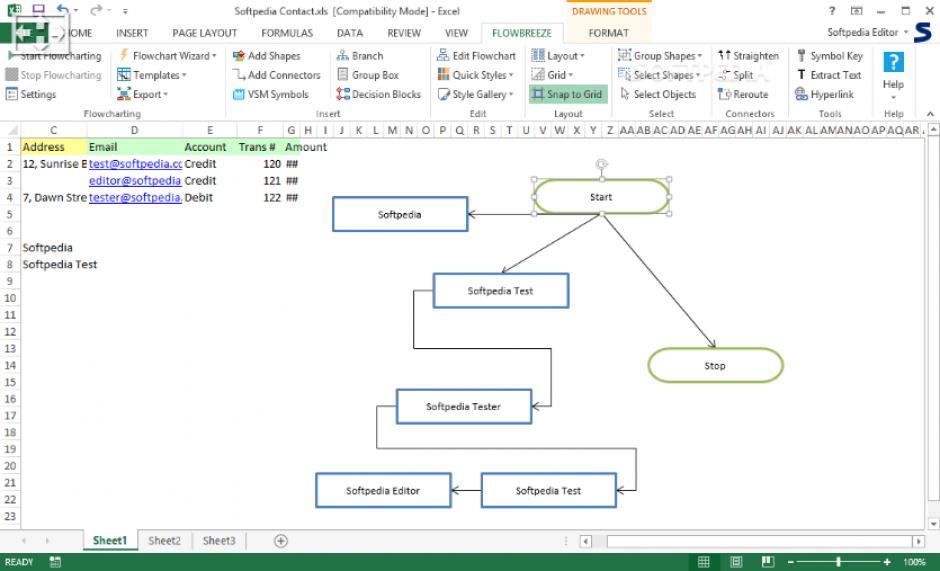Insert a Group Box
The height and width of the screenshot is (571, 940).
(367, 75)
